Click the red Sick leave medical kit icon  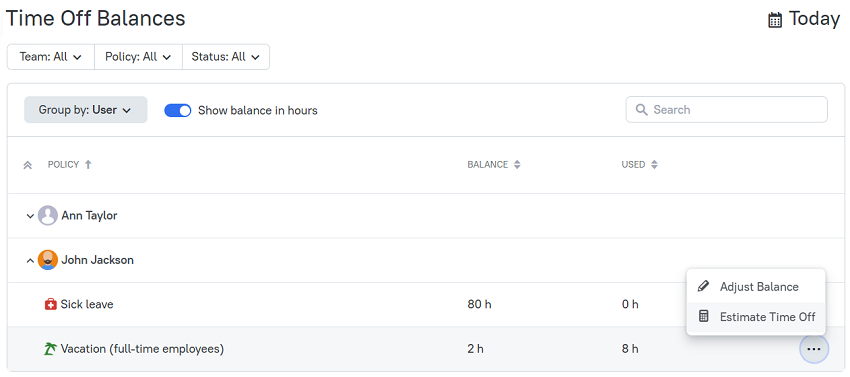pyautogui.click(x=50, y=304)
